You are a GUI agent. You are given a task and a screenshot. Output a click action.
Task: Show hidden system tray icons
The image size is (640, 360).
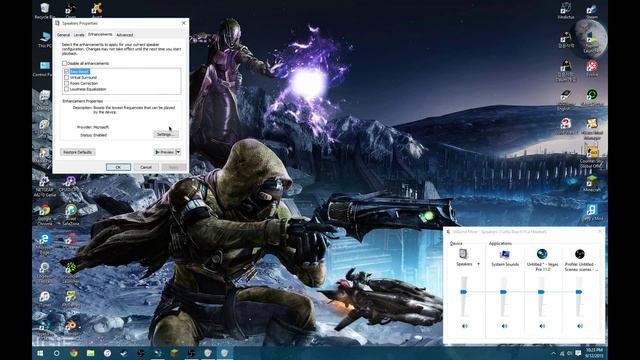click(553, 353)
